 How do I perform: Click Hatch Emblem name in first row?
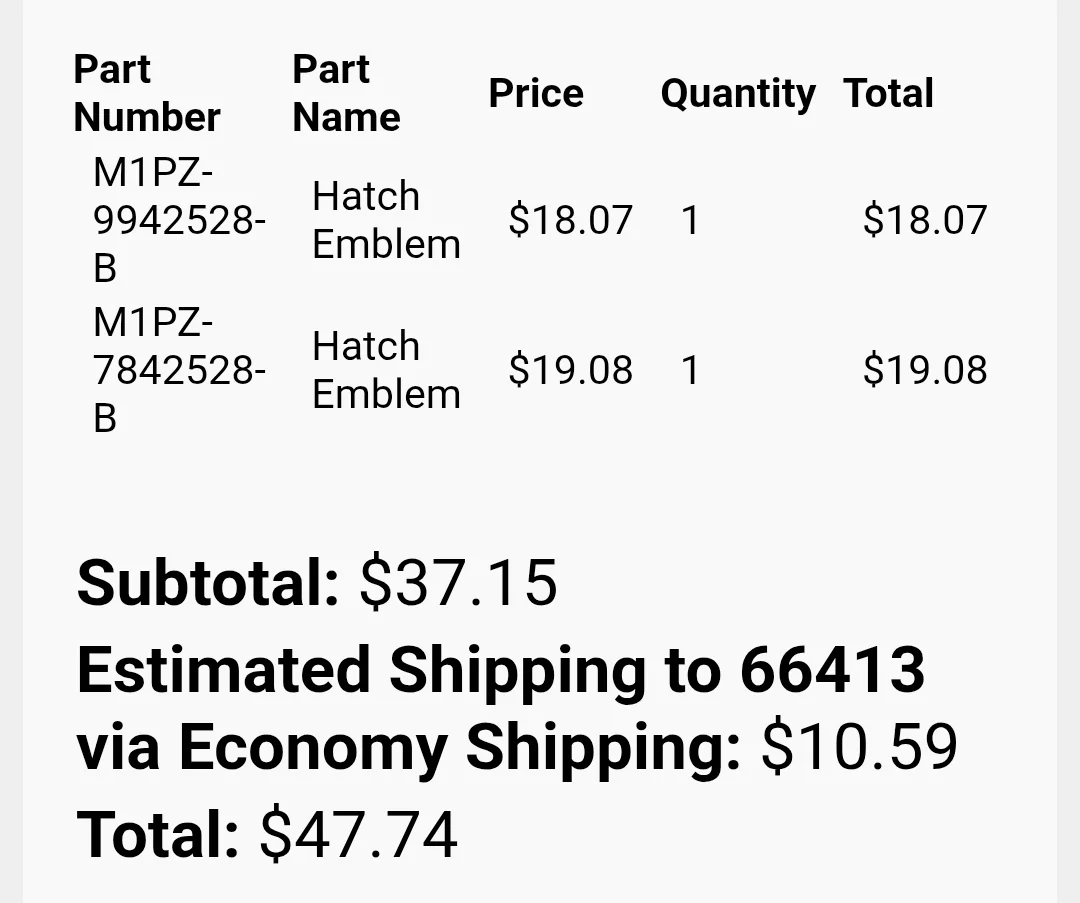coord(386,220)
